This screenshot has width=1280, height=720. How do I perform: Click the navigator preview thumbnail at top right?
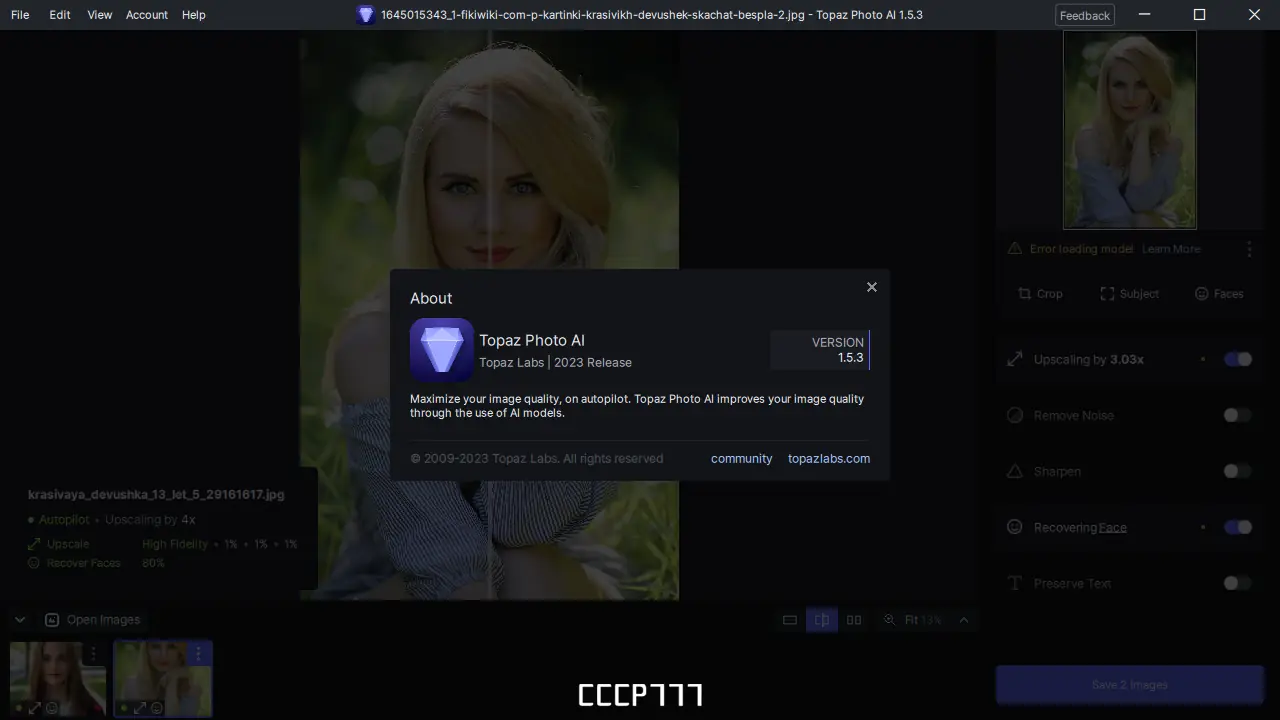(1130, 129)
